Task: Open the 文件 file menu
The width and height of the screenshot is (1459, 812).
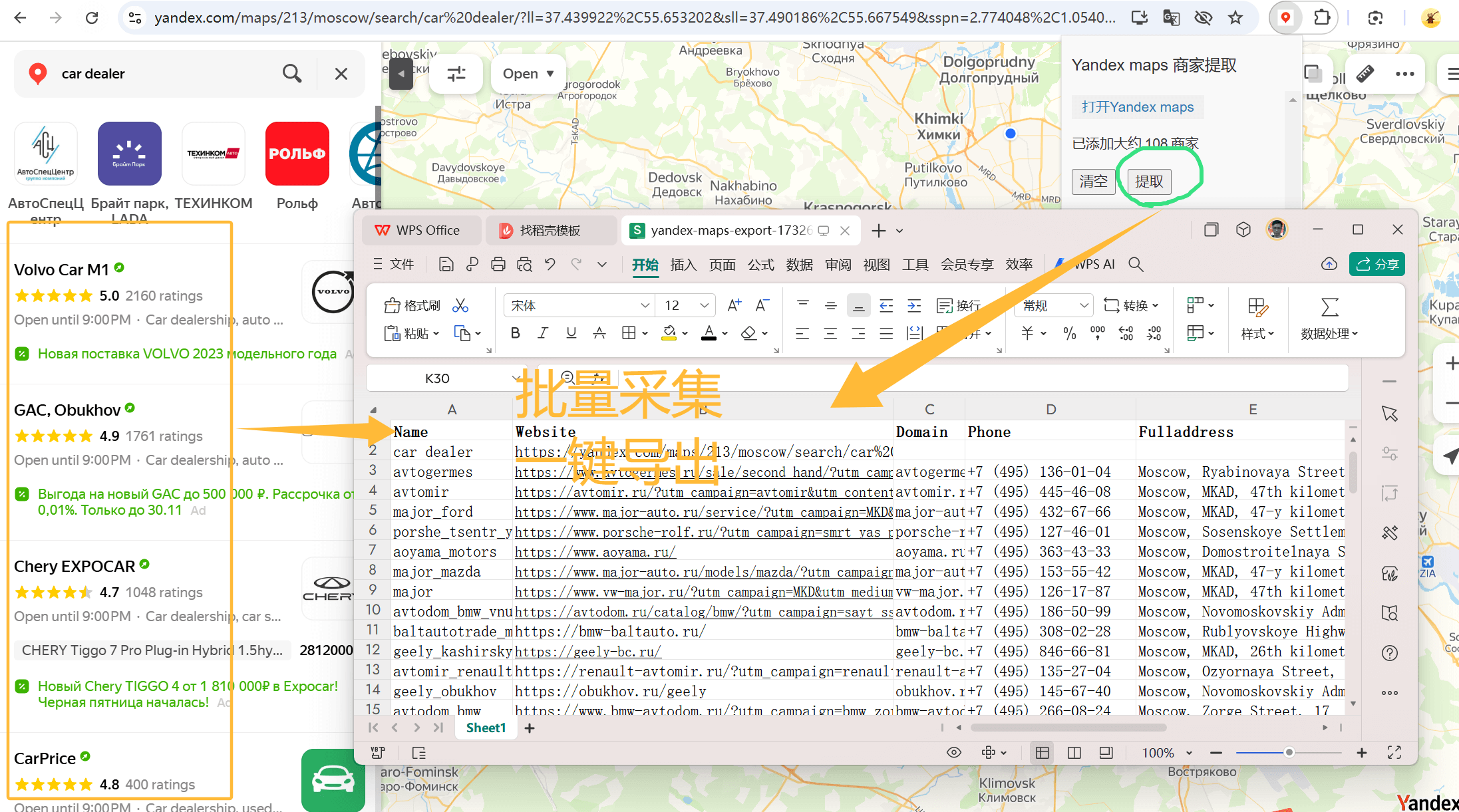Action: (x=394, y=264)
